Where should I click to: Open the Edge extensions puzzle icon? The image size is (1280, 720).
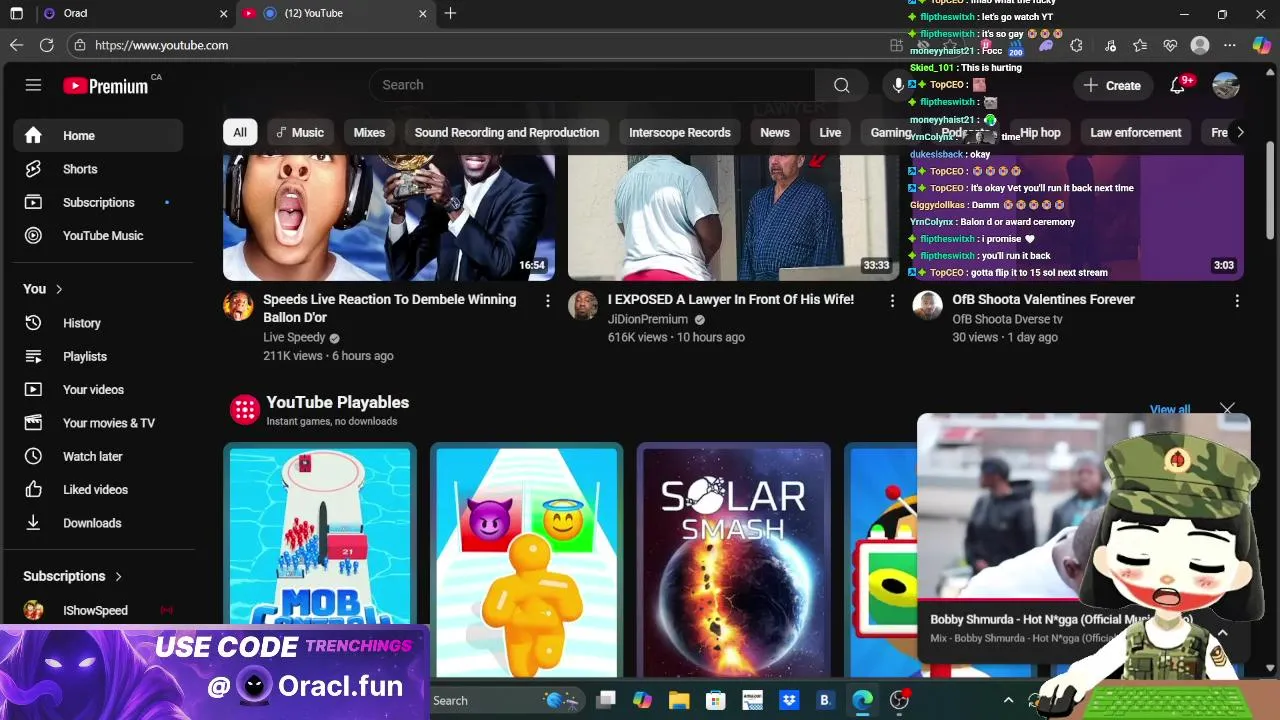[x=1076, y=45]
